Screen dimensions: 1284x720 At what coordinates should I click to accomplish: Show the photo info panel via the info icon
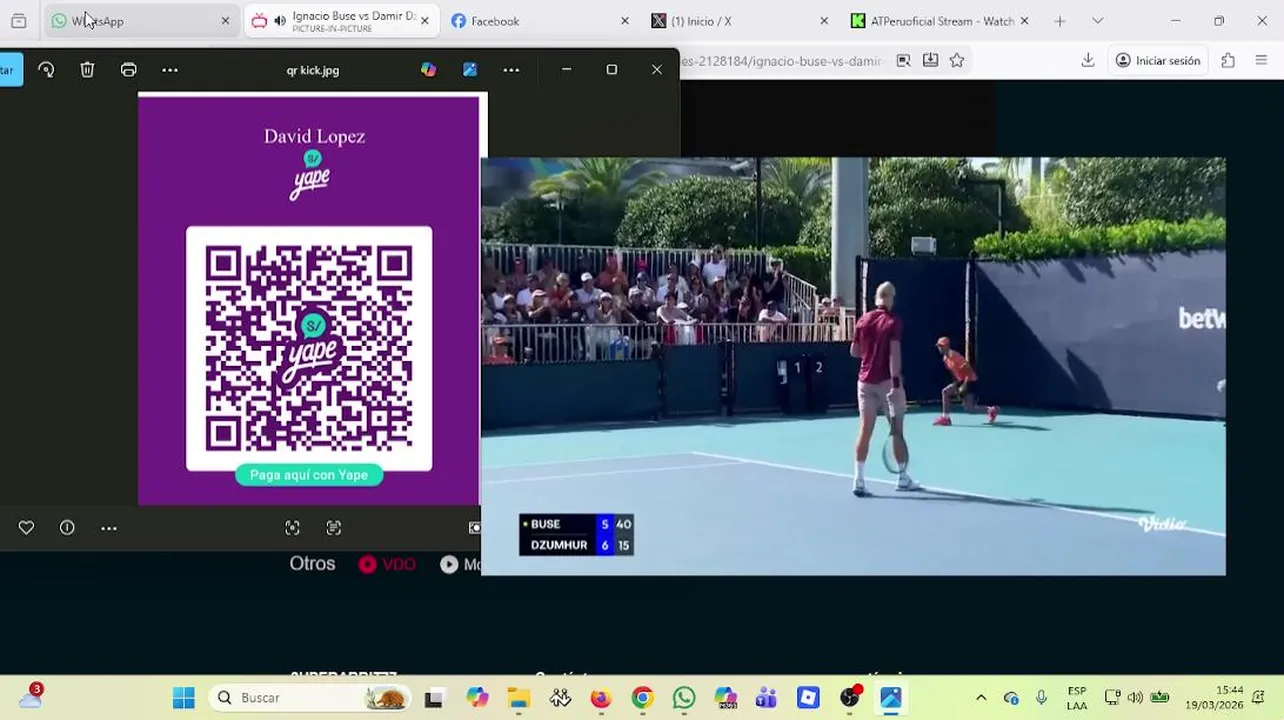pos(67,528)
